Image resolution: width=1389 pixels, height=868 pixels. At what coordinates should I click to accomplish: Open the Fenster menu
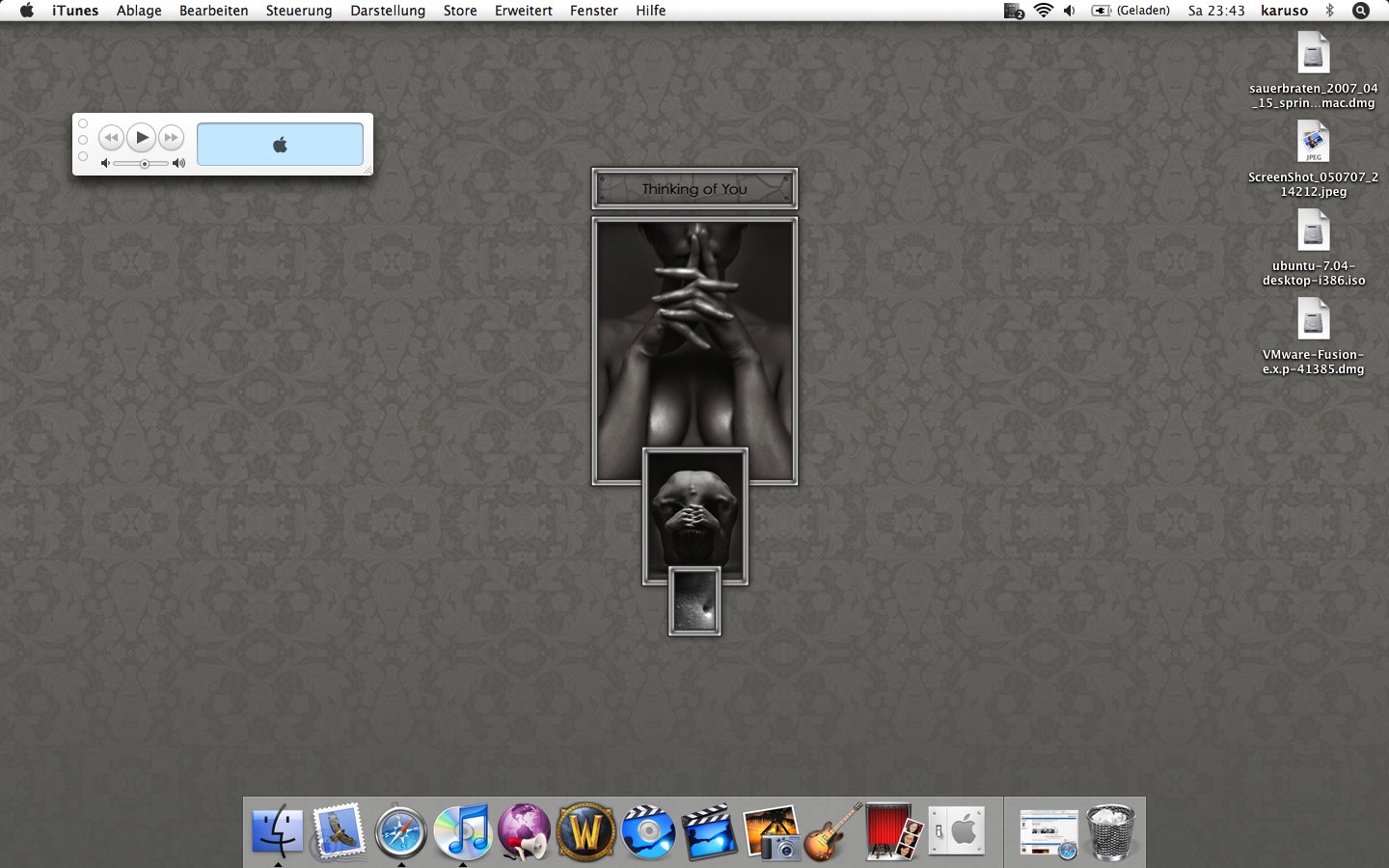coord(594,11)
